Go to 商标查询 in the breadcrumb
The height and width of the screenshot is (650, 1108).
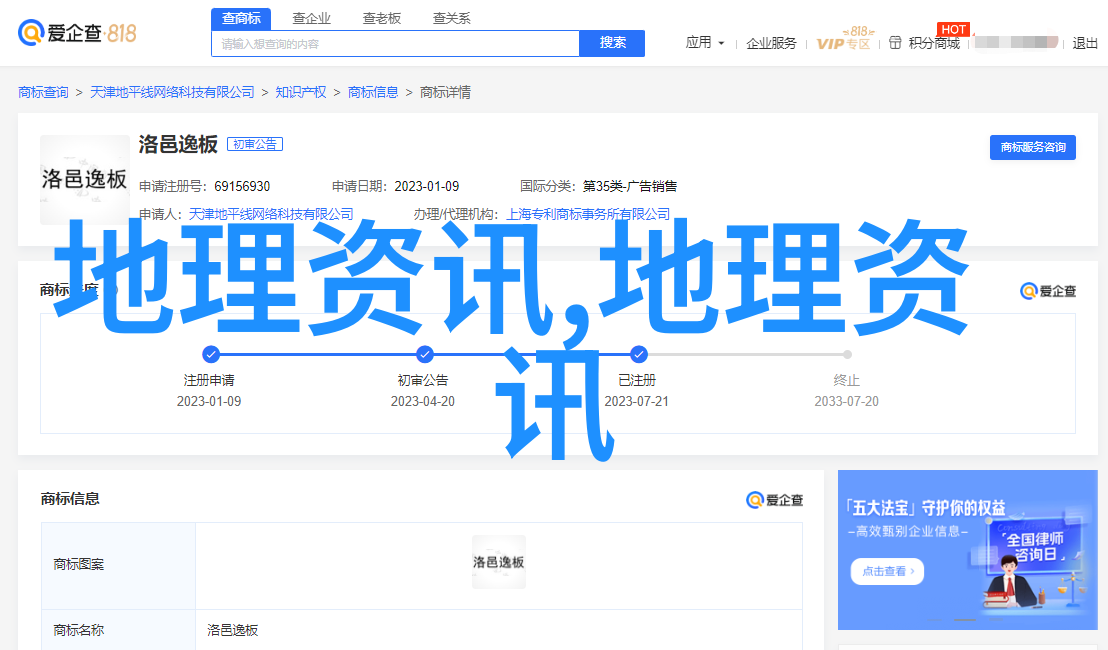click(x=43, y=93)
